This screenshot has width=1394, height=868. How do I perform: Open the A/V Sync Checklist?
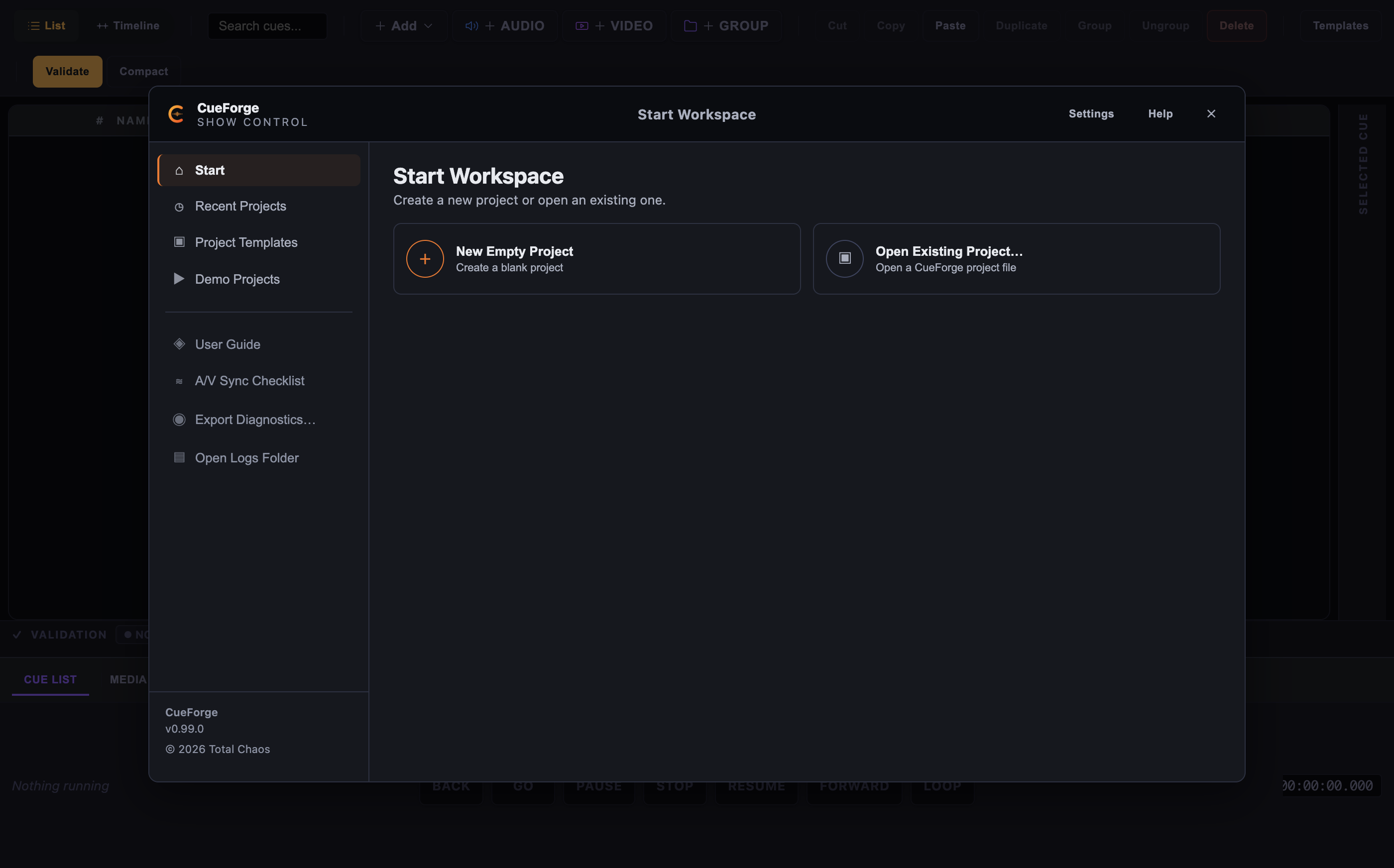click(259, 381)
